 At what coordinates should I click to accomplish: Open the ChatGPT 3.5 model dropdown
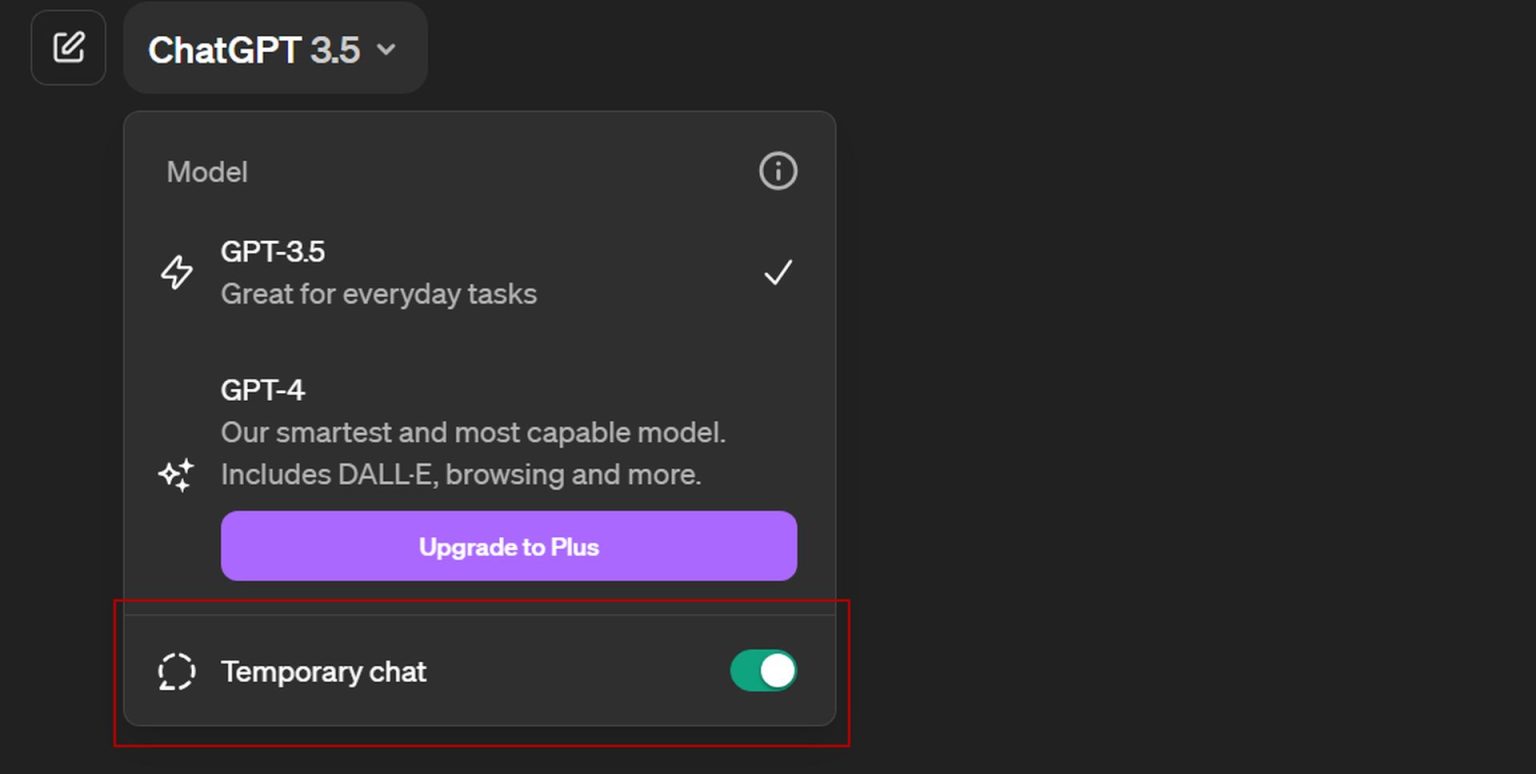275,48
